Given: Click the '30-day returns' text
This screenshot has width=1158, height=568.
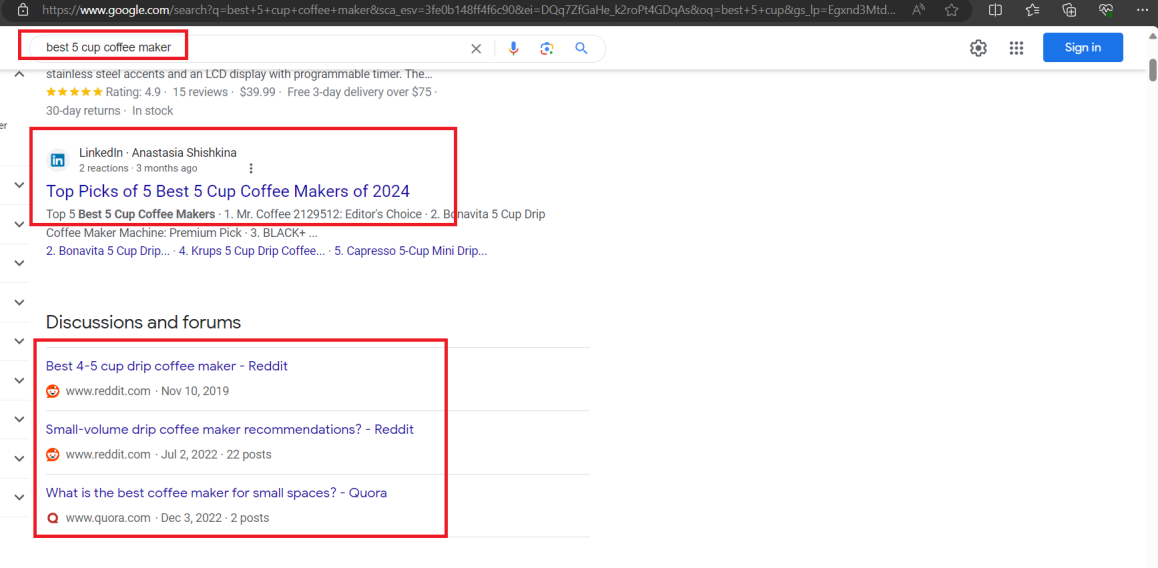Looking at the screenshot, I should coord(83,111).
